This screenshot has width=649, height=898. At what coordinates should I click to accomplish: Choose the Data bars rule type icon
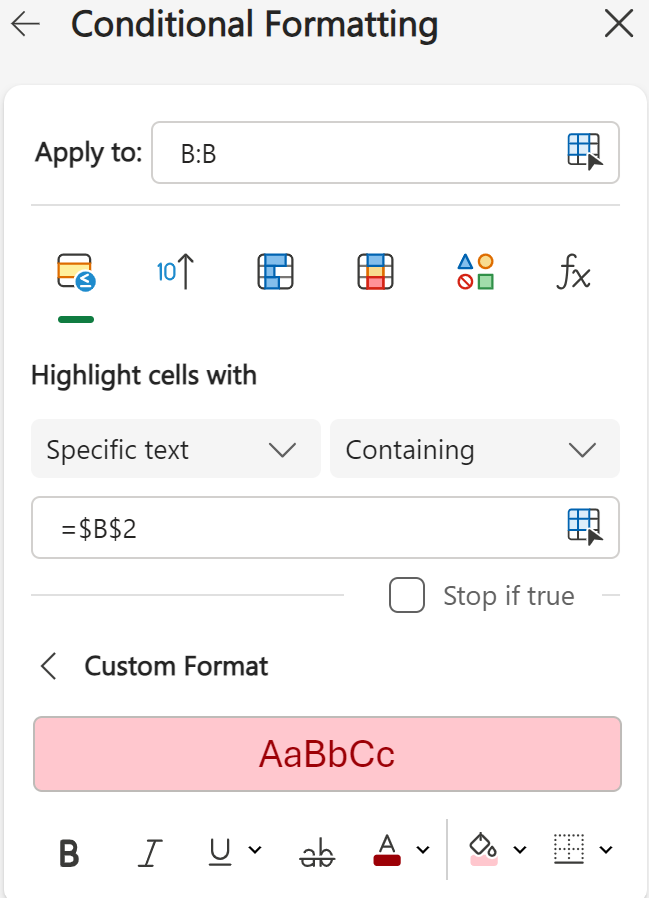(275, 272)
